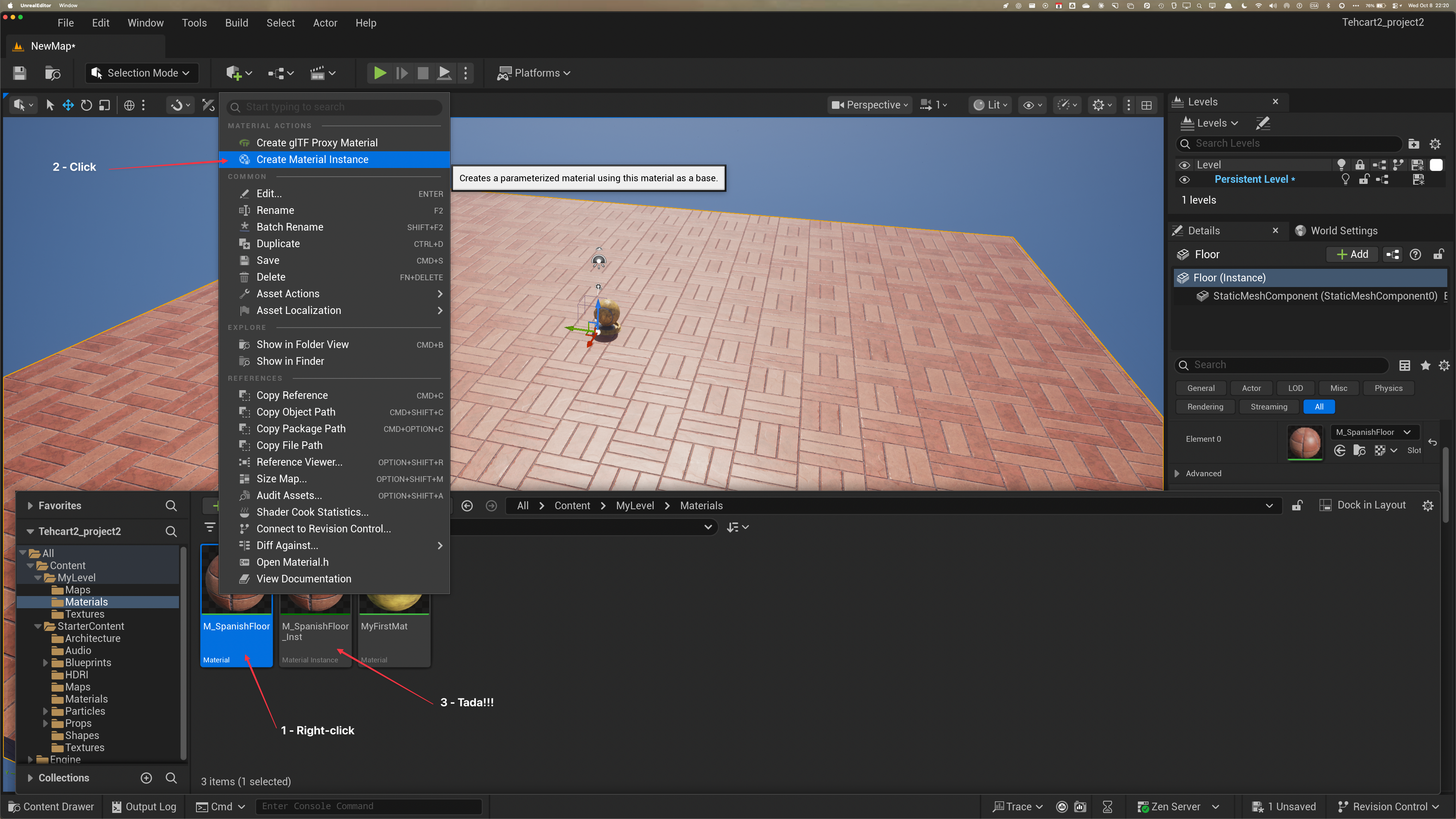Open the Lit view mode dropdown

[990, 105]
